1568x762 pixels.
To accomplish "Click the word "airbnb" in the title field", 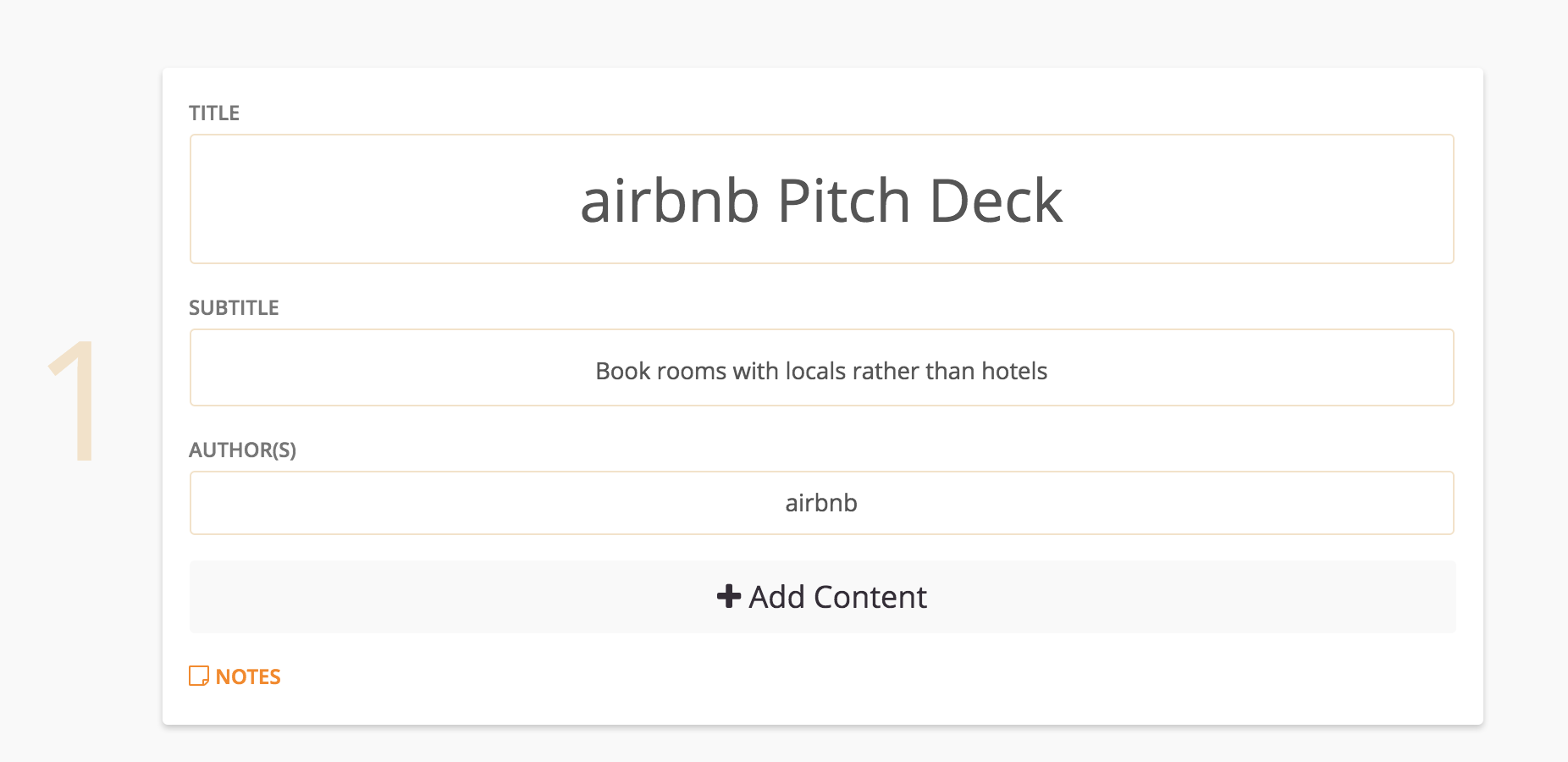I will pos(670,201).
